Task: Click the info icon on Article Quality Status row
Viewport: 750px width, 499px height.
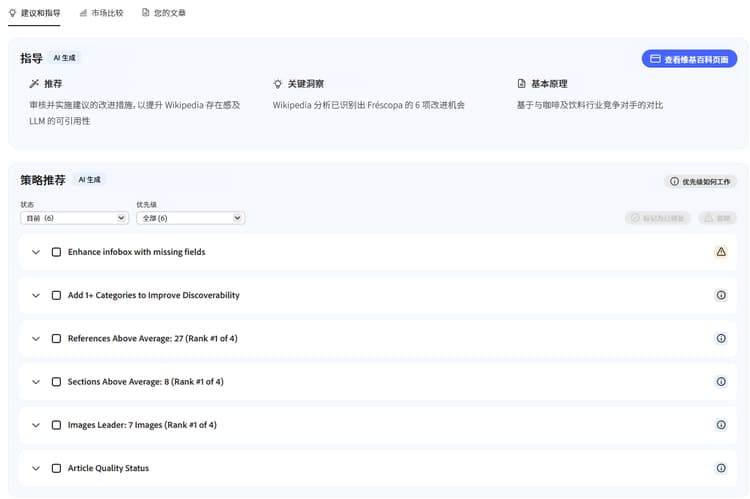Action: (x=721, y=468)
